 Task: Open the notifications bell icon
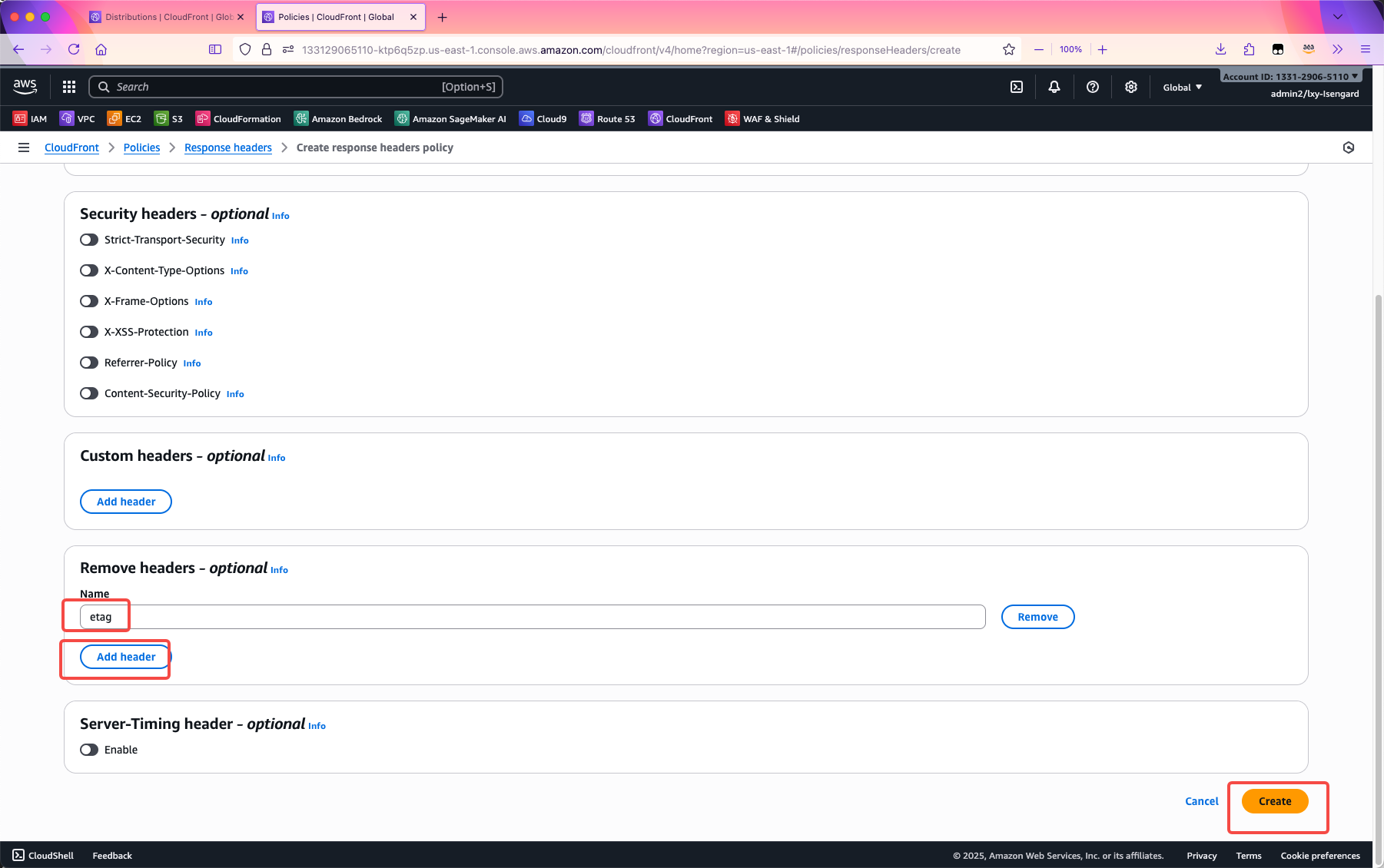(1054, 87)
